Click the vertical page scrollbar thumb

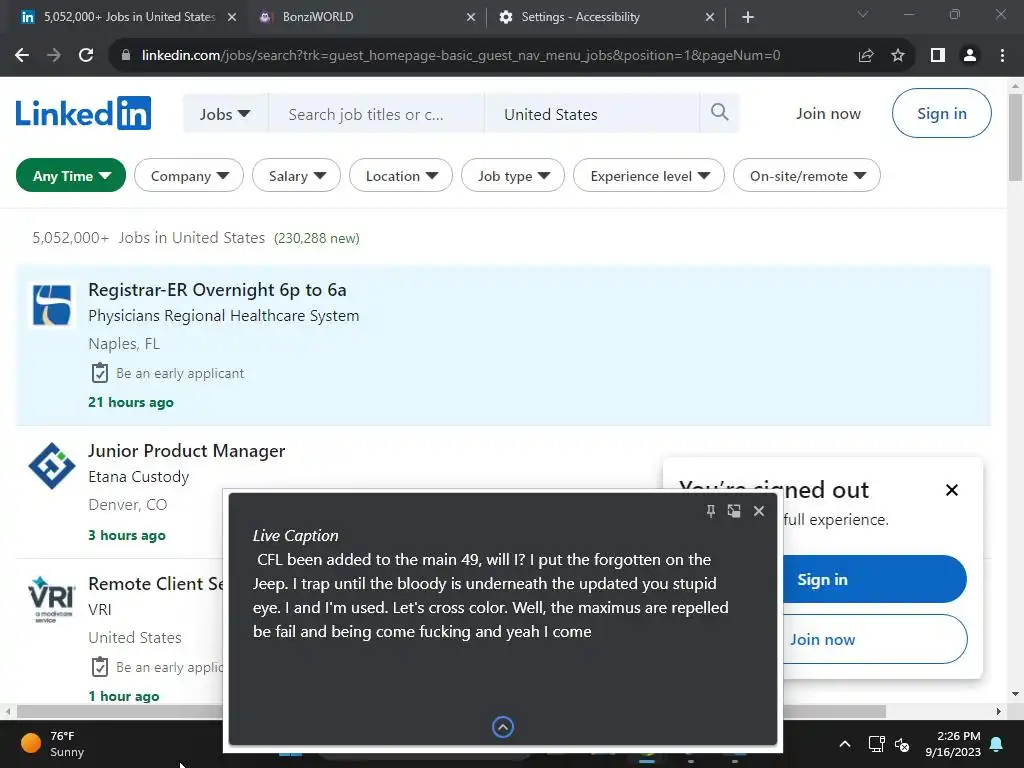tap(1015, 137)
